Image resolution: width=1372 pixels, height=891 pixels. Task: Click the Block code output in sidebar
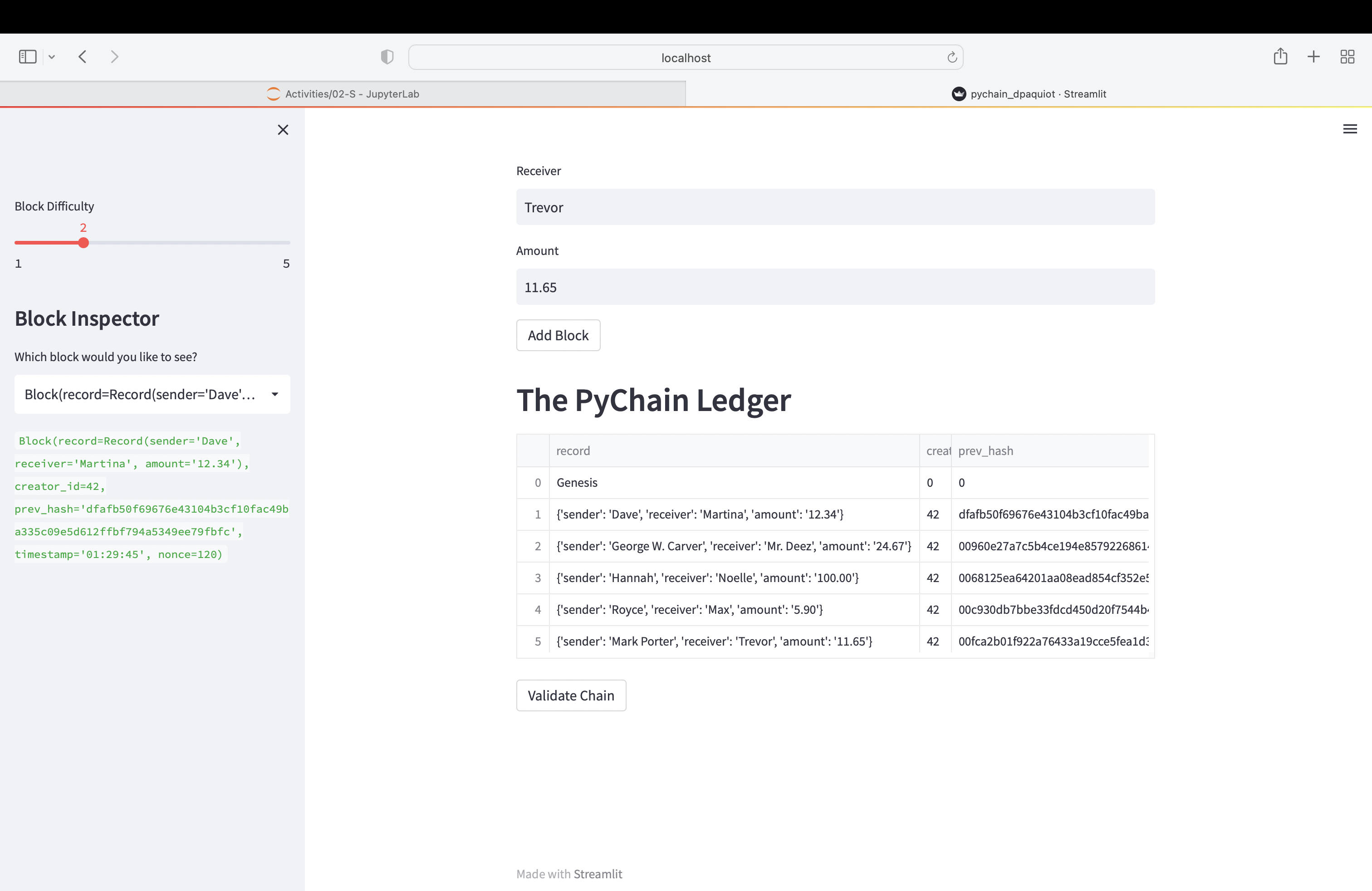pyautogui.click(x=152, y=497)
